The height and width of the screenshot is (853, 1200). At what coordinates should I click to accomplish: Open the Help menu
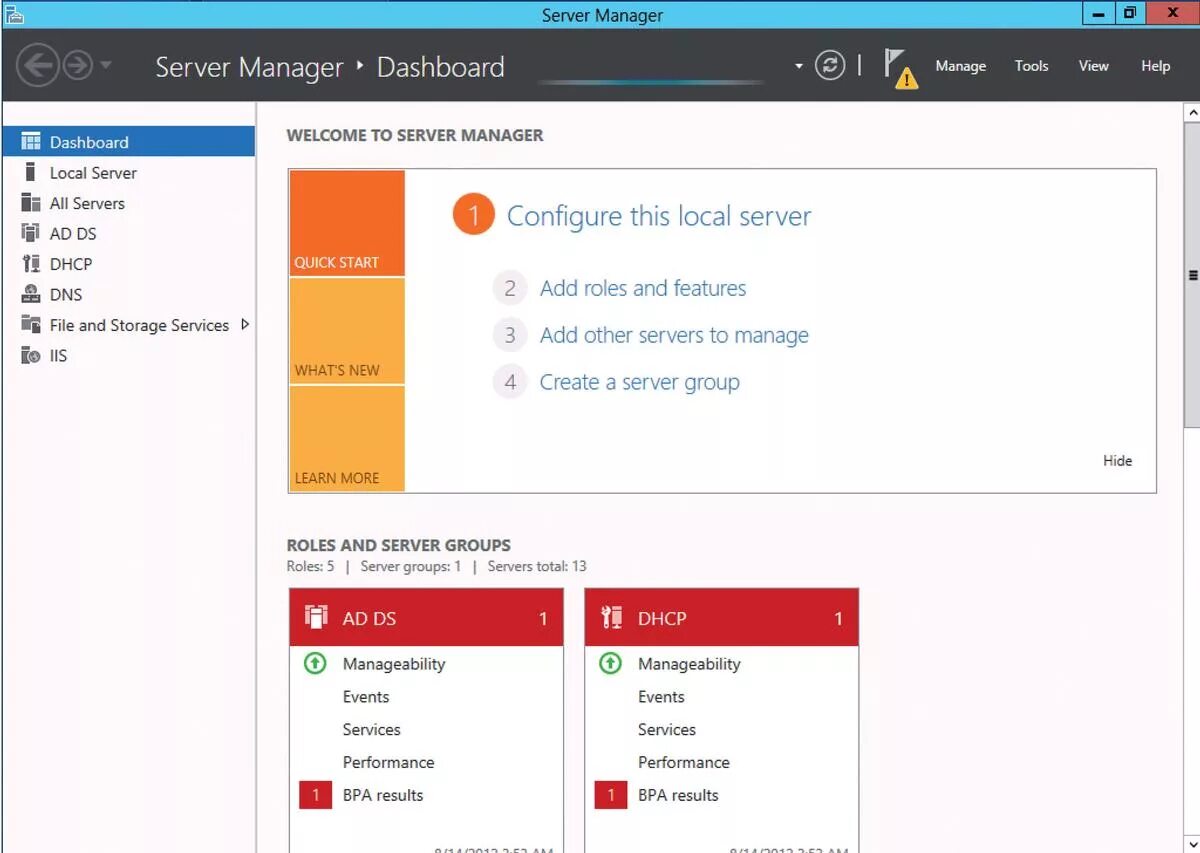click(1155, 66)
